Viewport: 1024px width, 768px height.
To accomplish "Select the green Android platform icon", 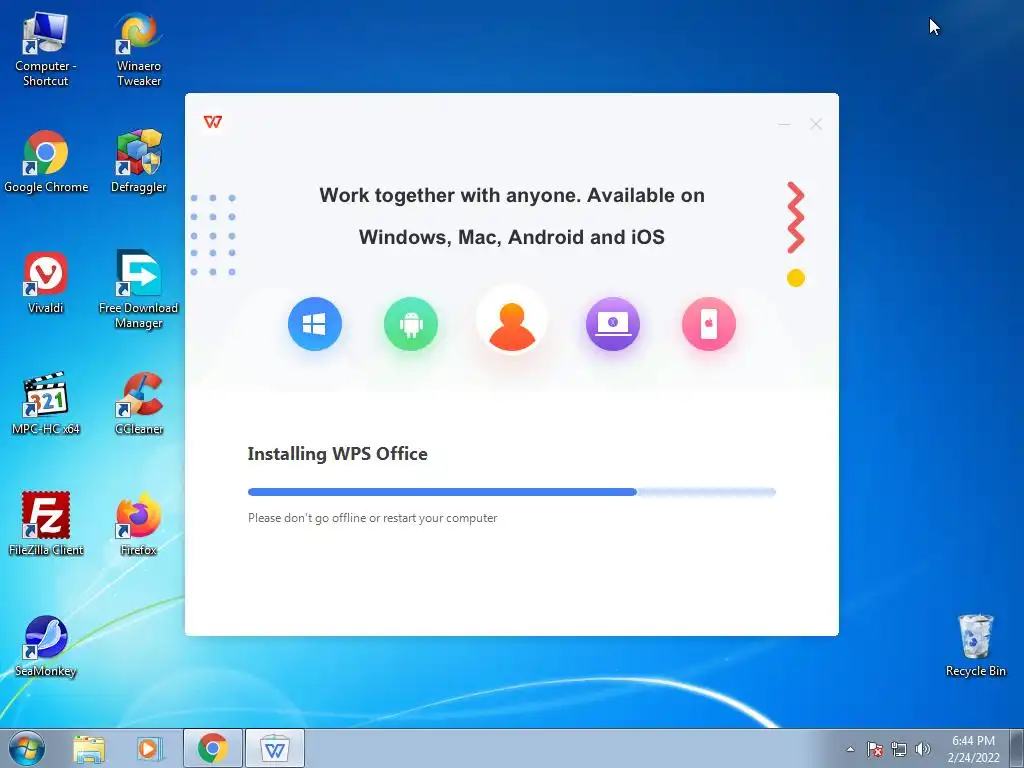I will click(411, 323).
